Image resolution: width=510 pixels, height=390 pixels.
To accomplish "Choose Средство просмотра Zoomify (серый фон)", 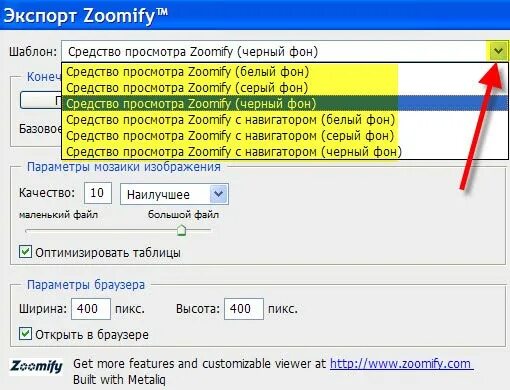I will (x=285, y=88).
